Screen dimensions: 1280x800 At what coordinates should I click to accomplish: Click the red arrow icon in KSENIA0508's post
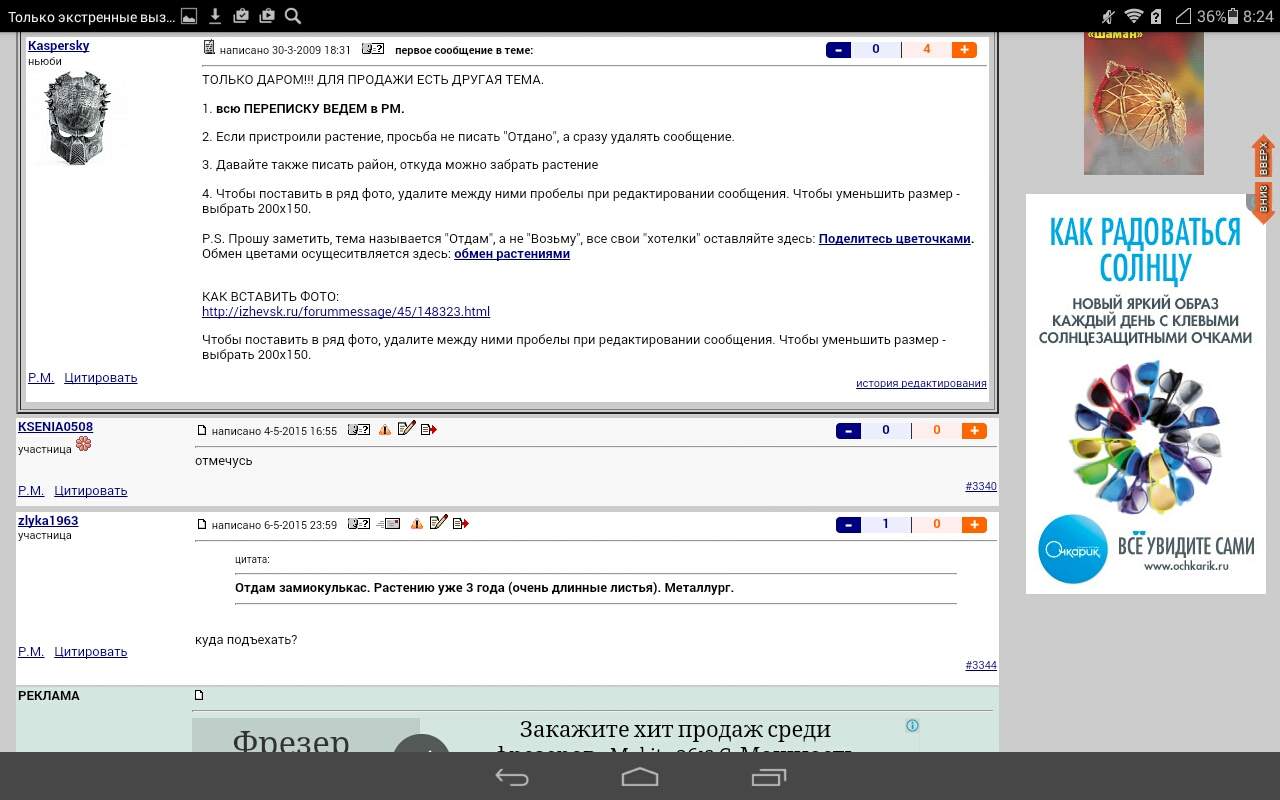[429, 430]
